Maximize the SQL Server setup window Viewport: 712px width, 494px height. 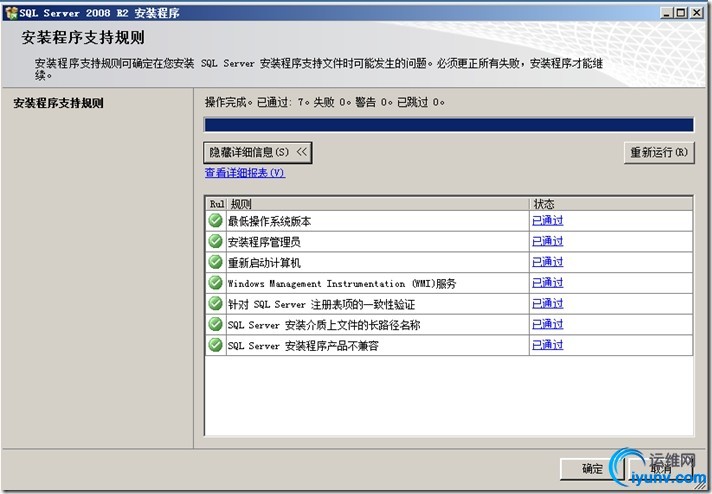pos(681,13)
